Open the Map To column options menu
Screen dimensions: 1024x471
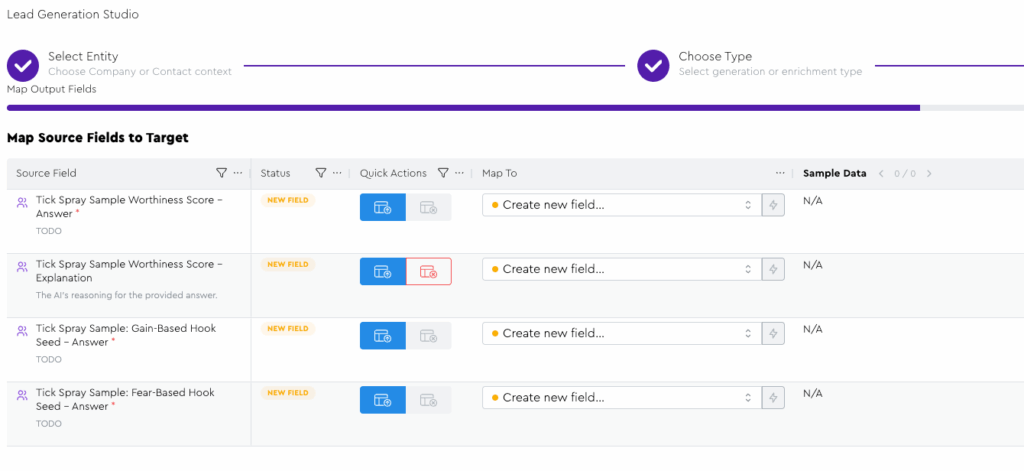(x=780, y=173)
